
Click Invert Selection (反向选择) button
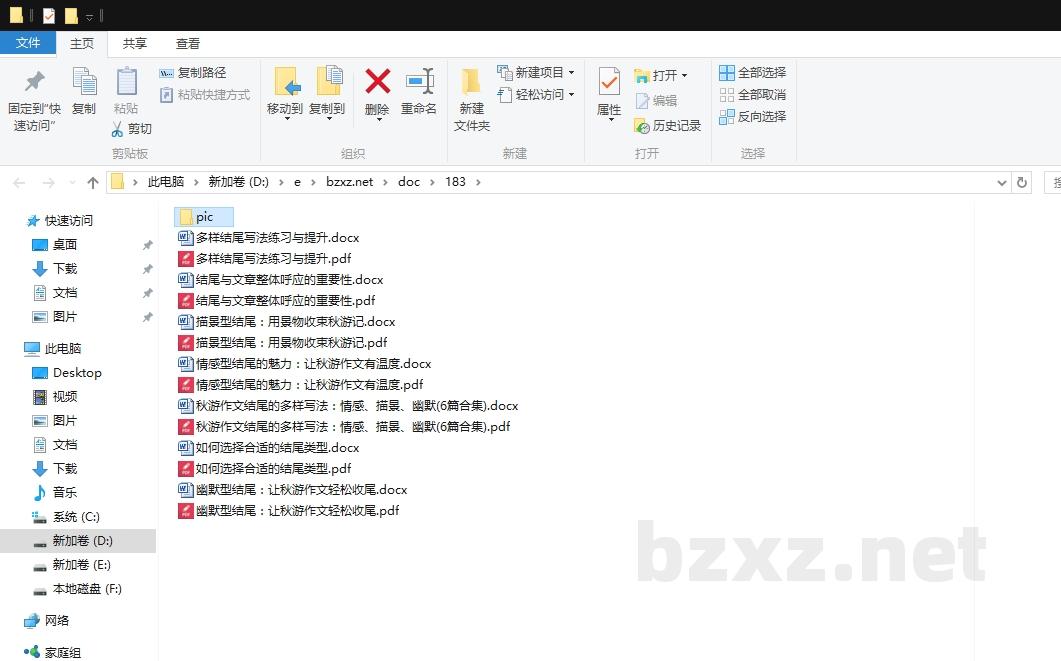(752, 117)
